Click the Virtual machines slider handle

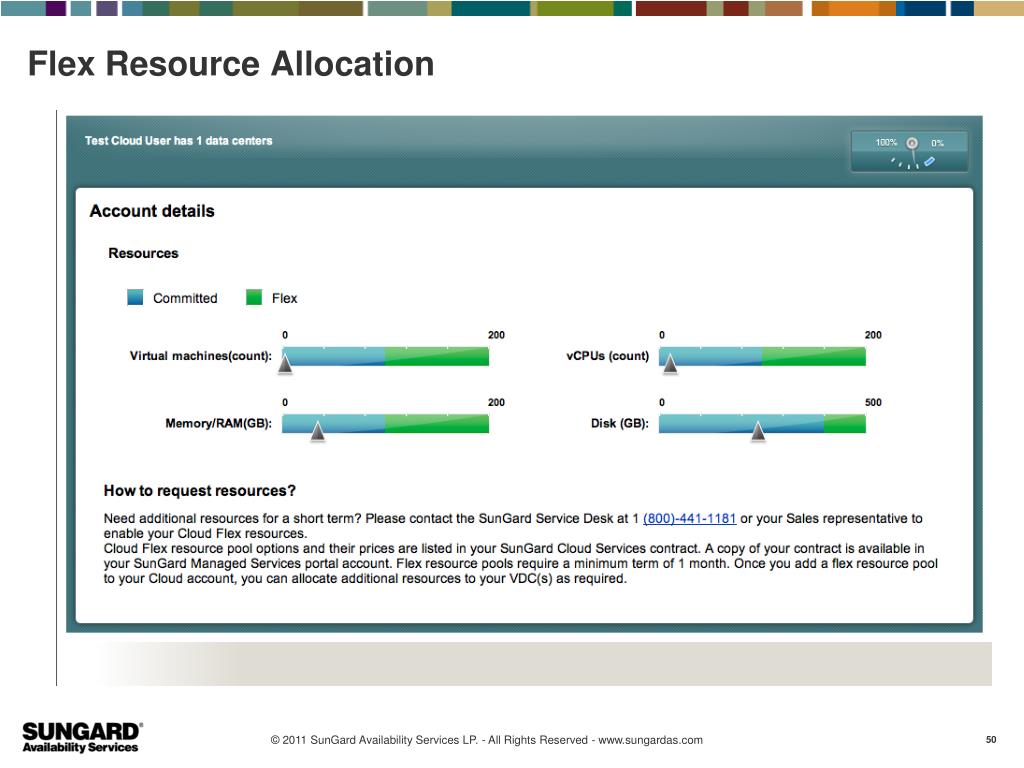(x=285, y=362)
